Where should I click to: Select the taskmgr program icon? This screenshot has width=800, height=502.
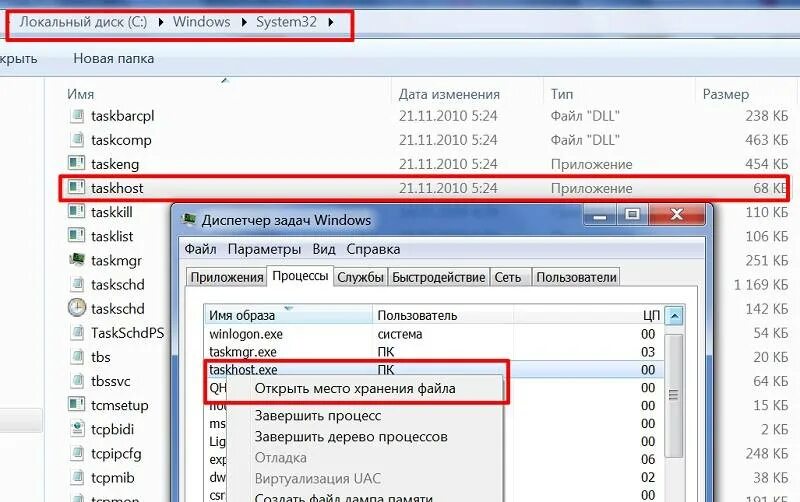(x=77, y=260)
